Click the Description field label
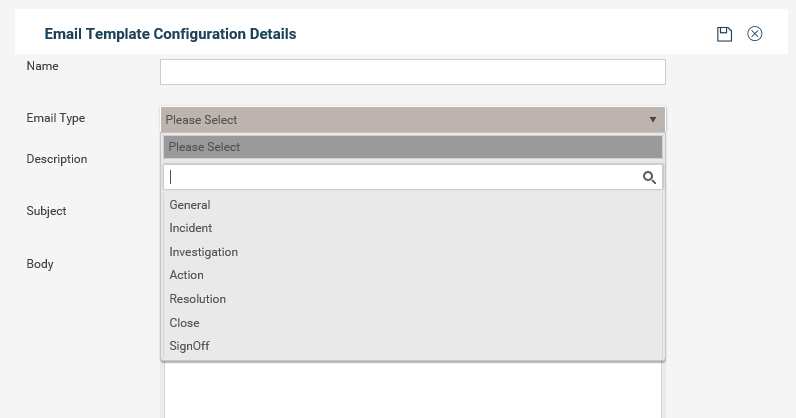This screenshot has width=796, height=418. tap(57, 159)
